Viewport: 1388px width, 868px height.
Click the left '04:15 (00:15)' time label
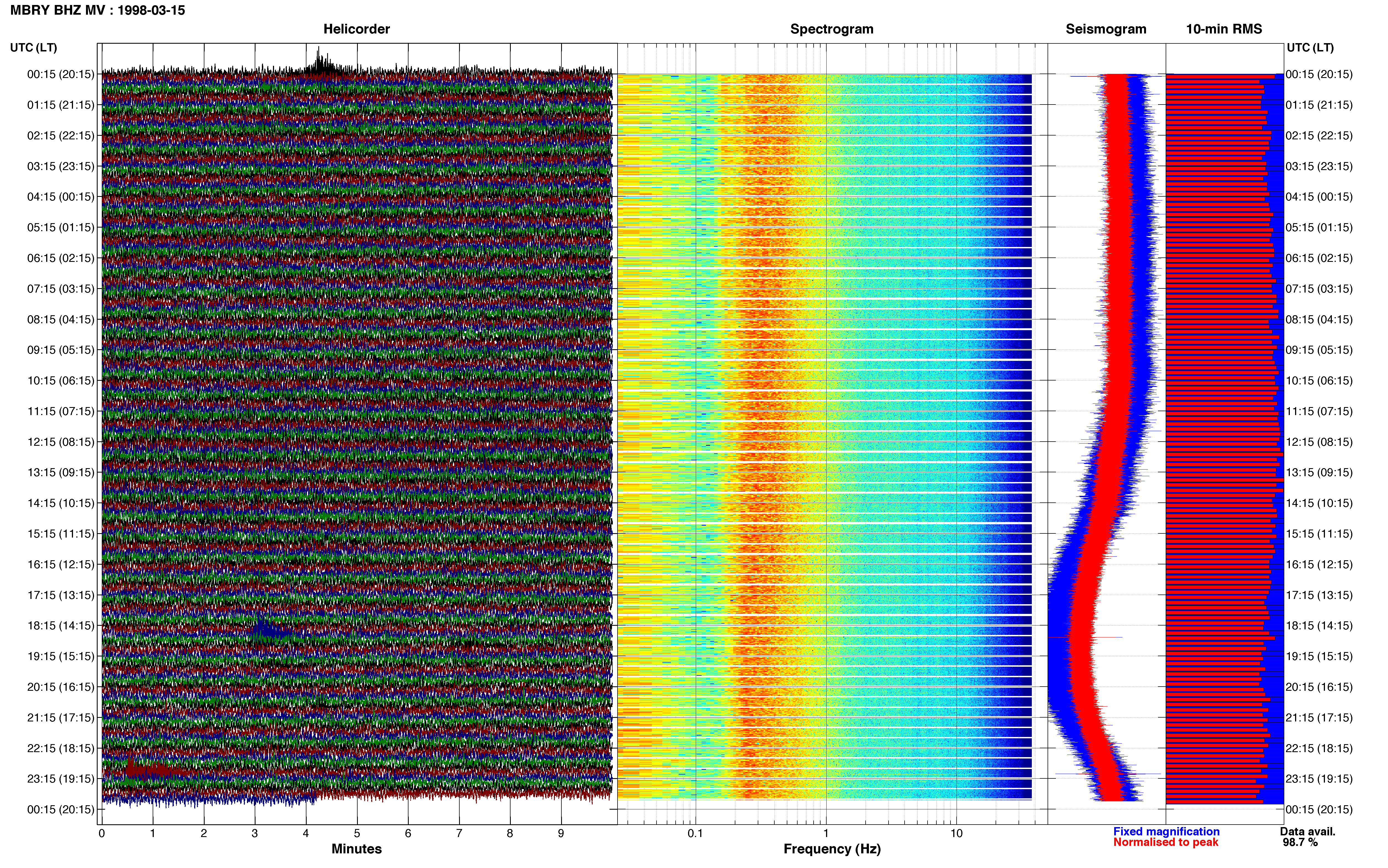(60, 197)
